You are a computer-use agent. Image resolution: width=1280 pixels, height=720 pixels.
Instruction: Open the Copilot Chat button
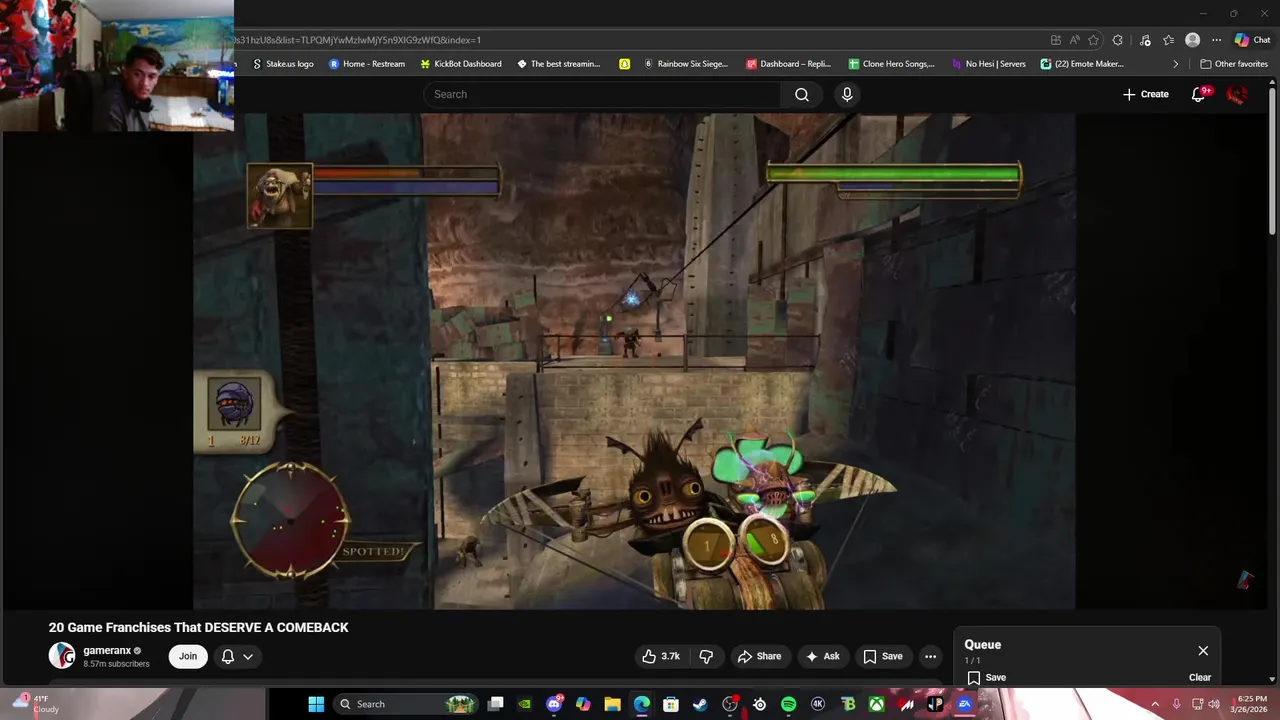pos(1252,40)
